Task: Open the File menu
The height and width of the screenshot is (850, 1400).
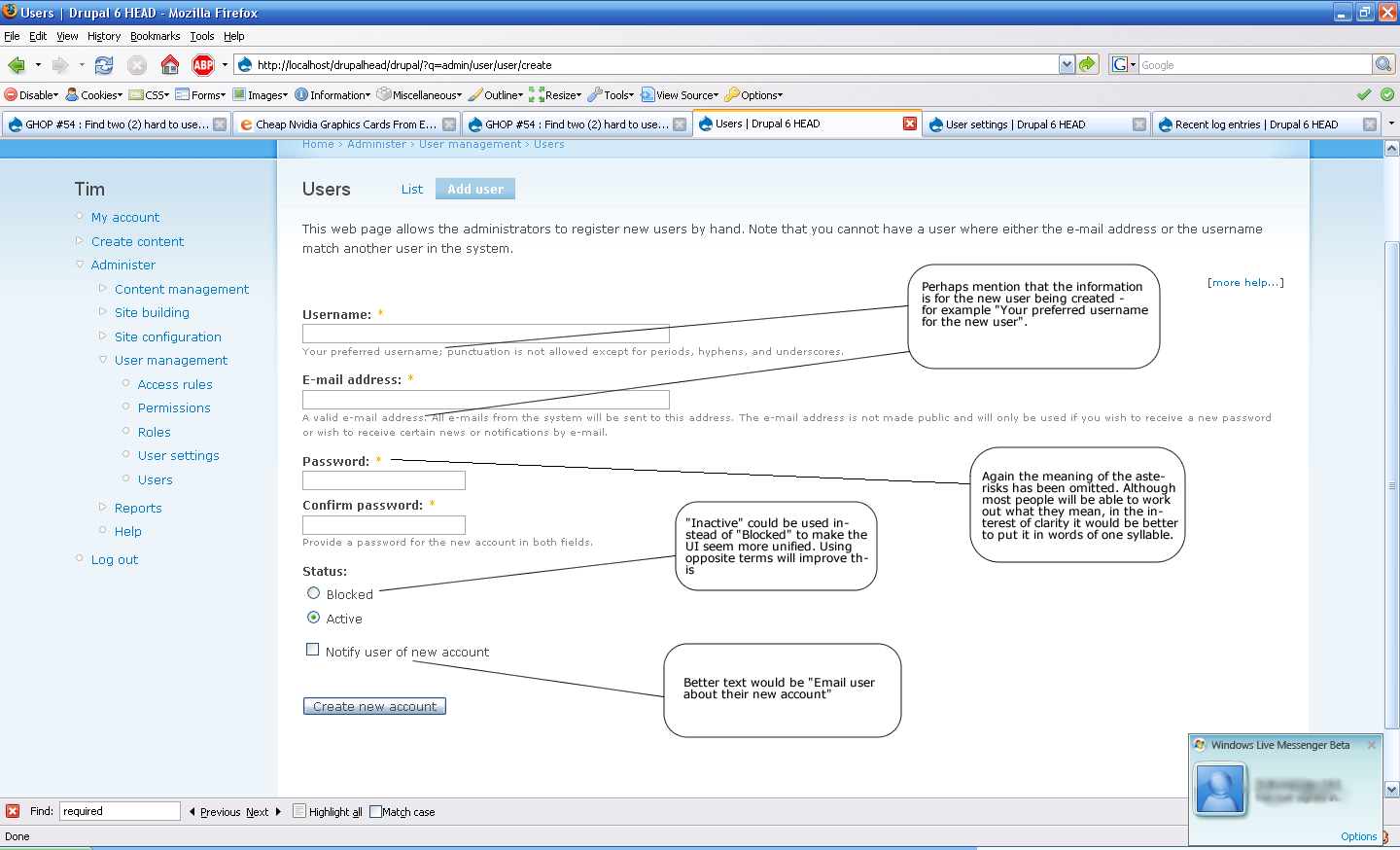Action: click(12, 36)
